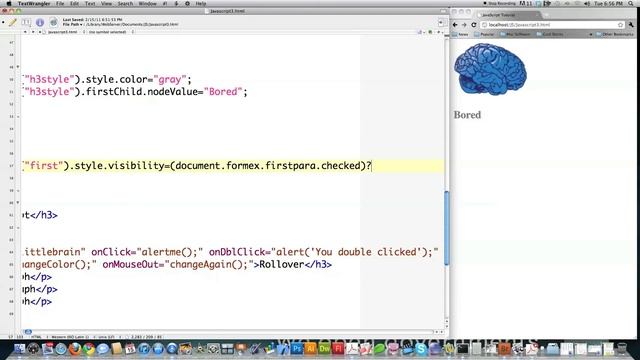Reload the page in Chrome
640x360 pixels.
473,25
